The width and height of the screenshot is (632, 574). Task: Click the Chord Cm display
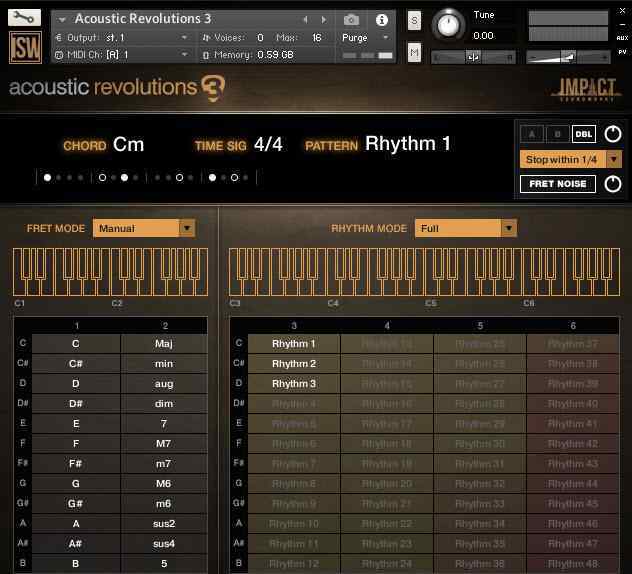[x=129, y=144]
